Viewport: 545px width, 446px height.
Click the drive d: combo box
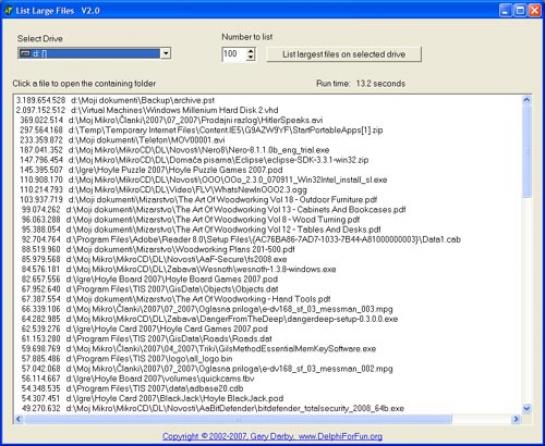click(x=94, y=53)
